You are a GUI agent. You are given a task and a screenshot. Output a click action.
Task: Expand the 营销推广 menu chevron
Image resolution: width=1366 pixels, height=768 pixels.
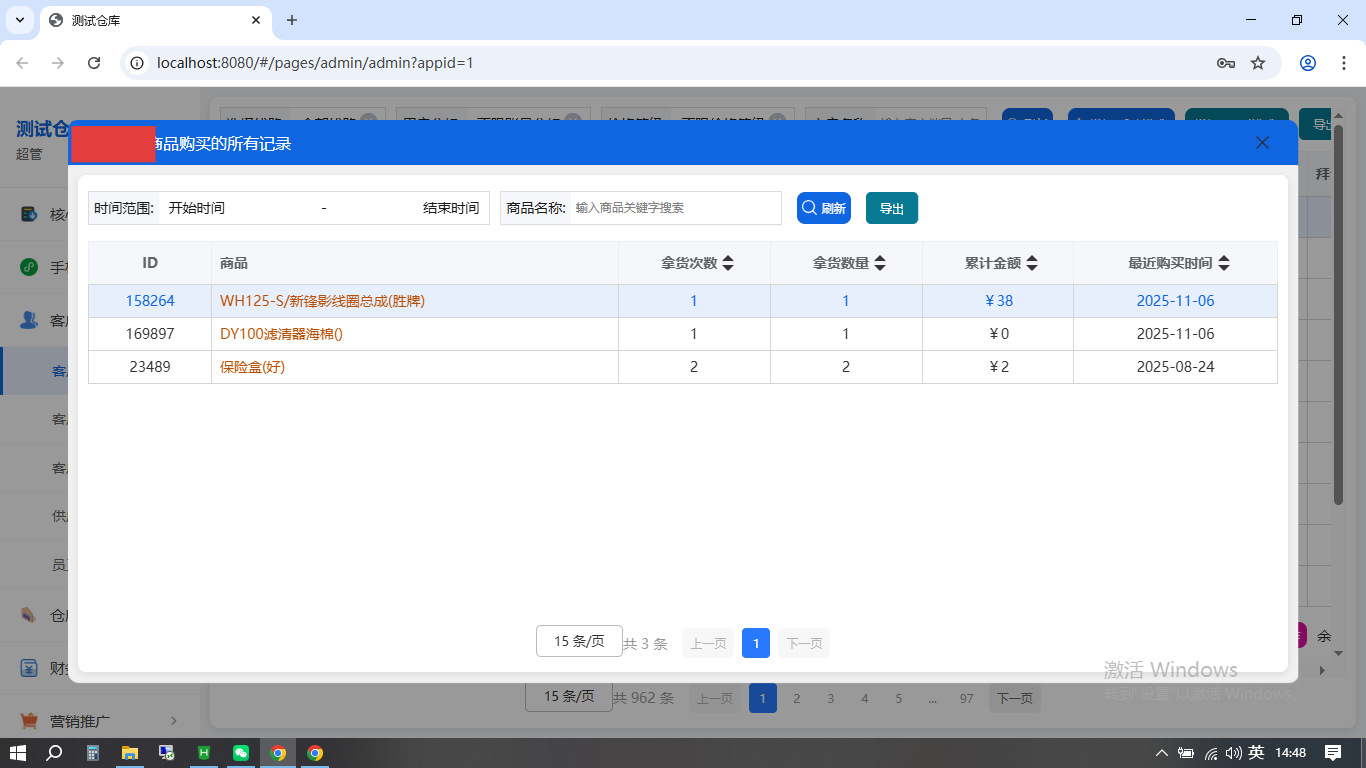(x=172, y=720)
